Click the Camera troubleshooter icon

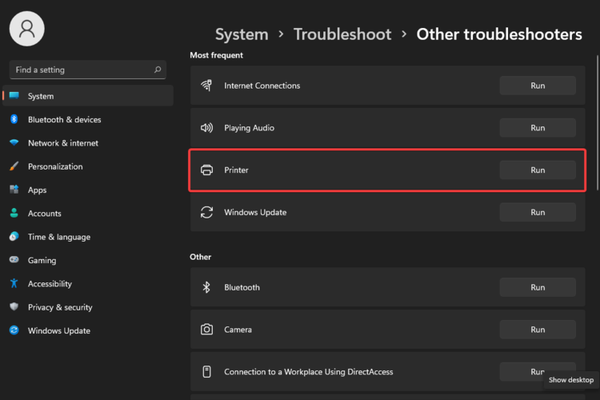pyautogui.click(x=207, y=329)
